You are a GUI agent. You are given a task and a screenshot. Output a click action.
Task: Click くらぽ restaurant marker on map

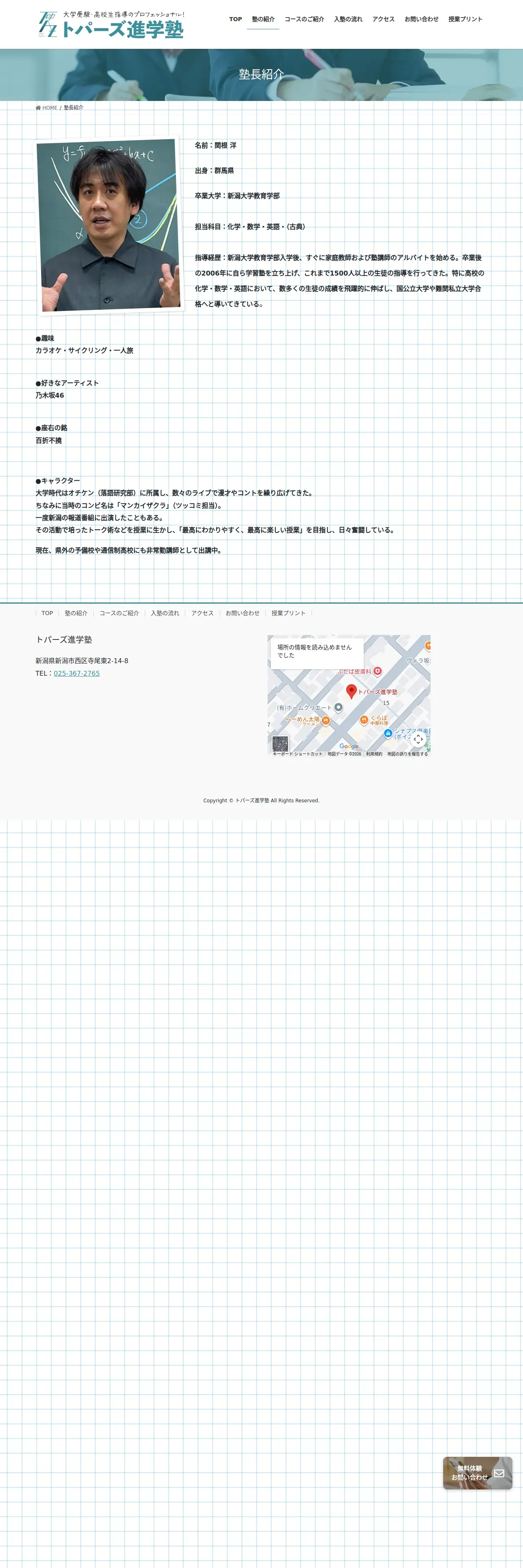click(363, 719)
